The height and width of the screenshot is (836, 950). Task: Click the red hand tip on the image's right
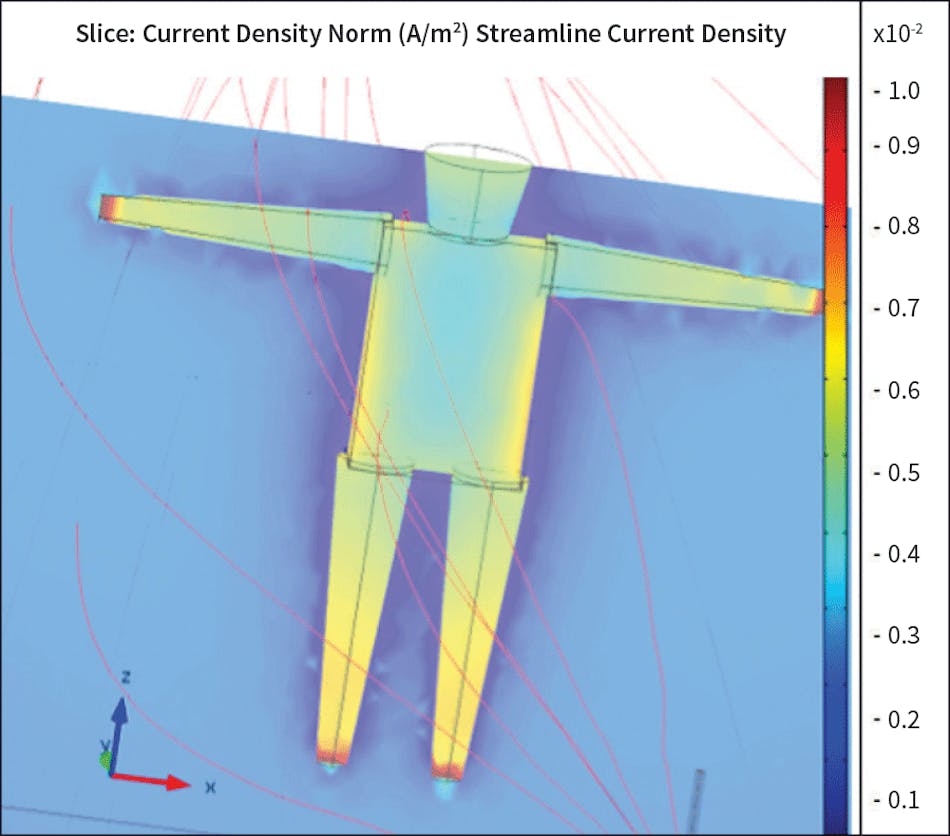click(816, 301)
